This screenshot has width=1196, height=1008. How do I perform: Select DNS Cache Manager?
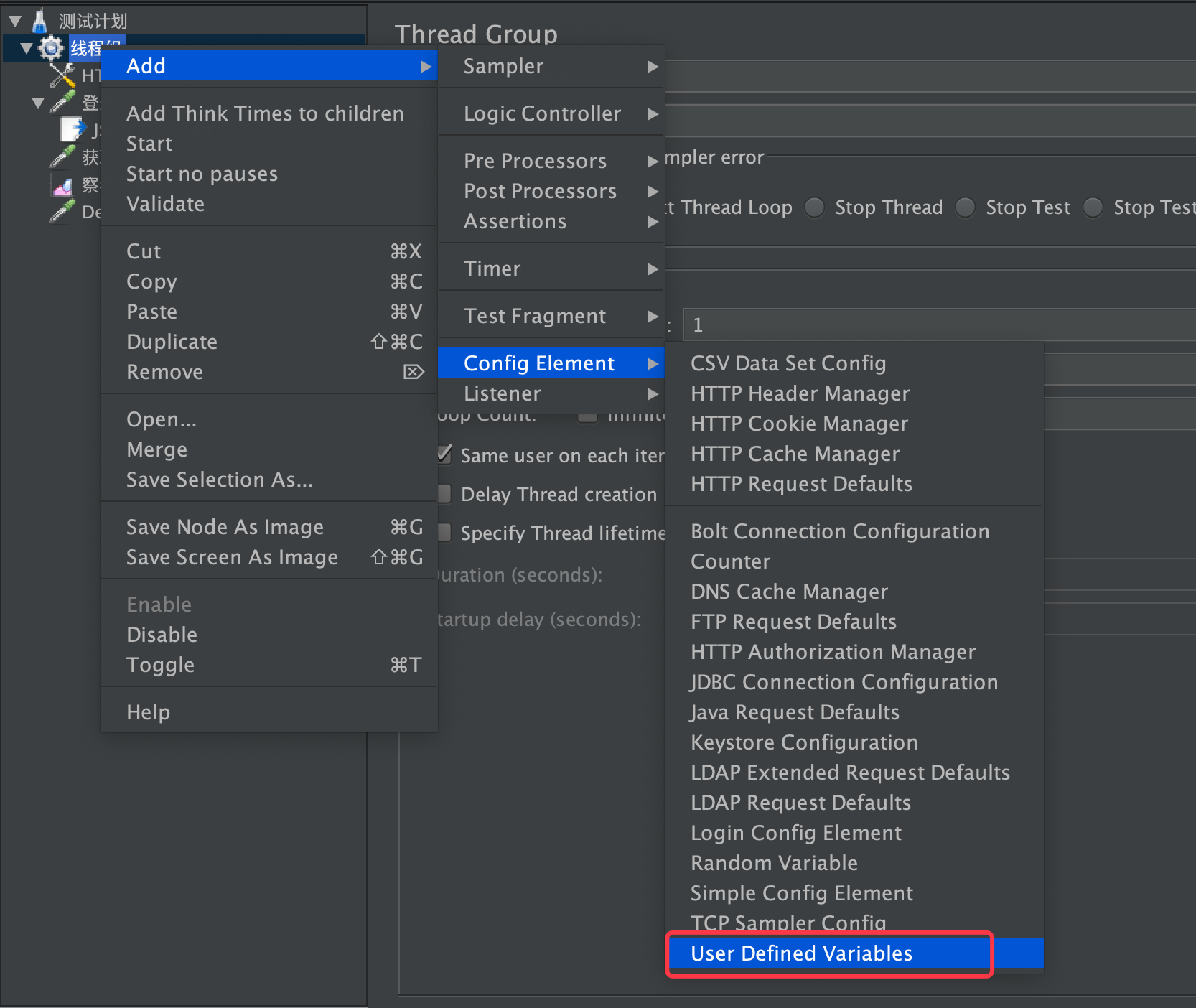854,592
